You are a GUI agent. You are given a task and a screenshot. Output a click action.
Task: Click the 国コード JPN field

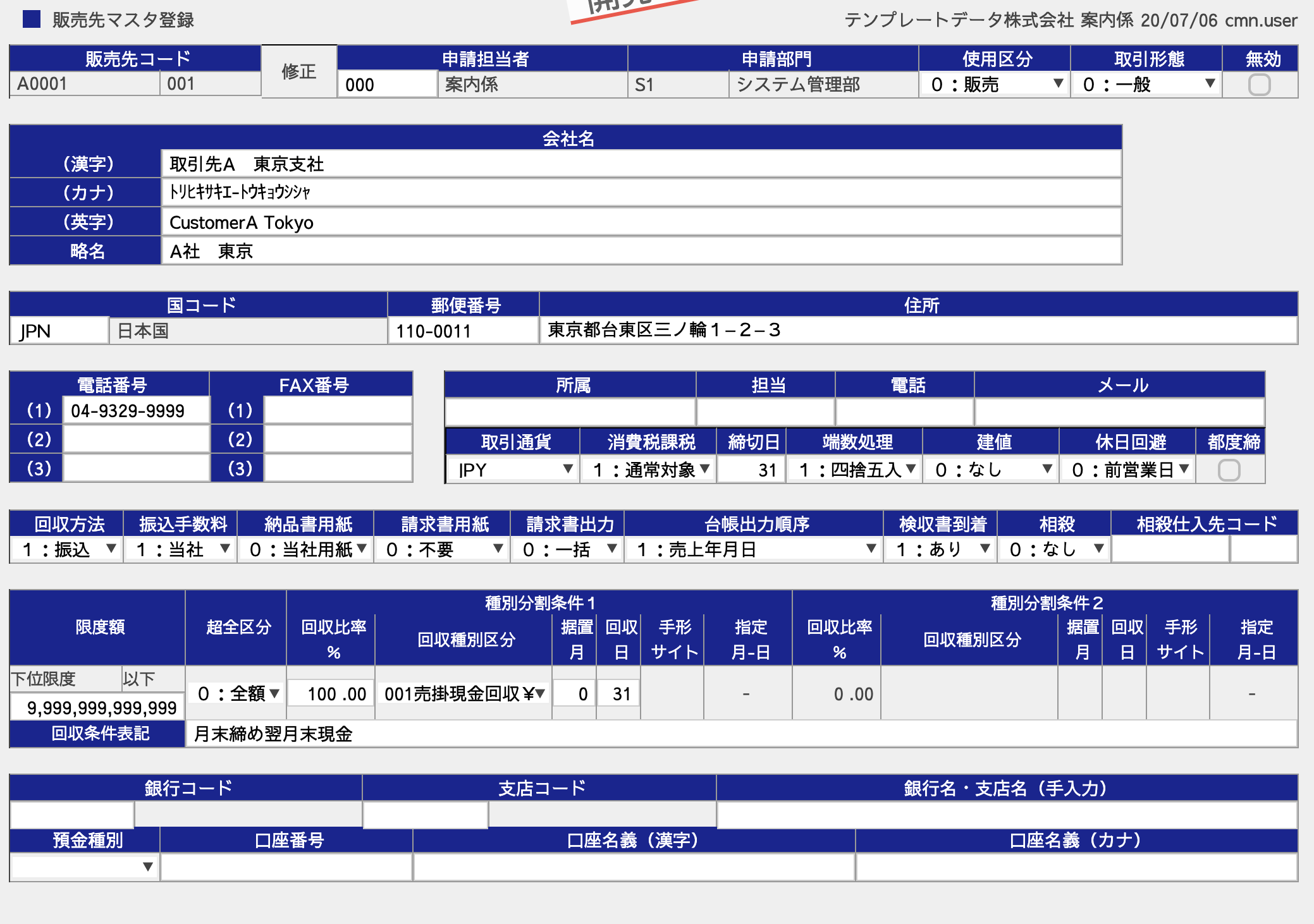pos(59,331)
